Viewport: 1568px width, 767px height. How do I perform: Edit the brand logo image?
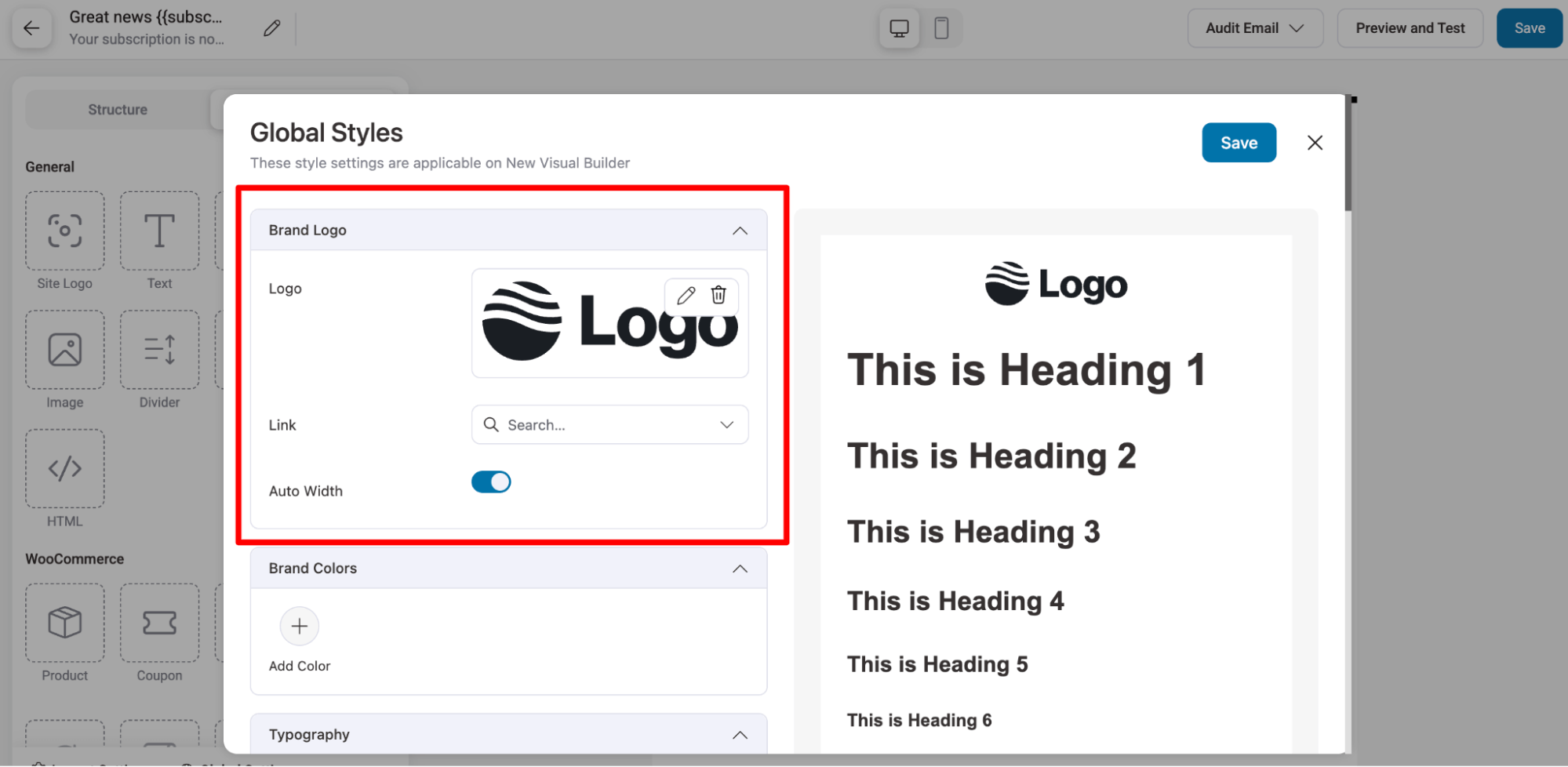[x=686, y=295]
